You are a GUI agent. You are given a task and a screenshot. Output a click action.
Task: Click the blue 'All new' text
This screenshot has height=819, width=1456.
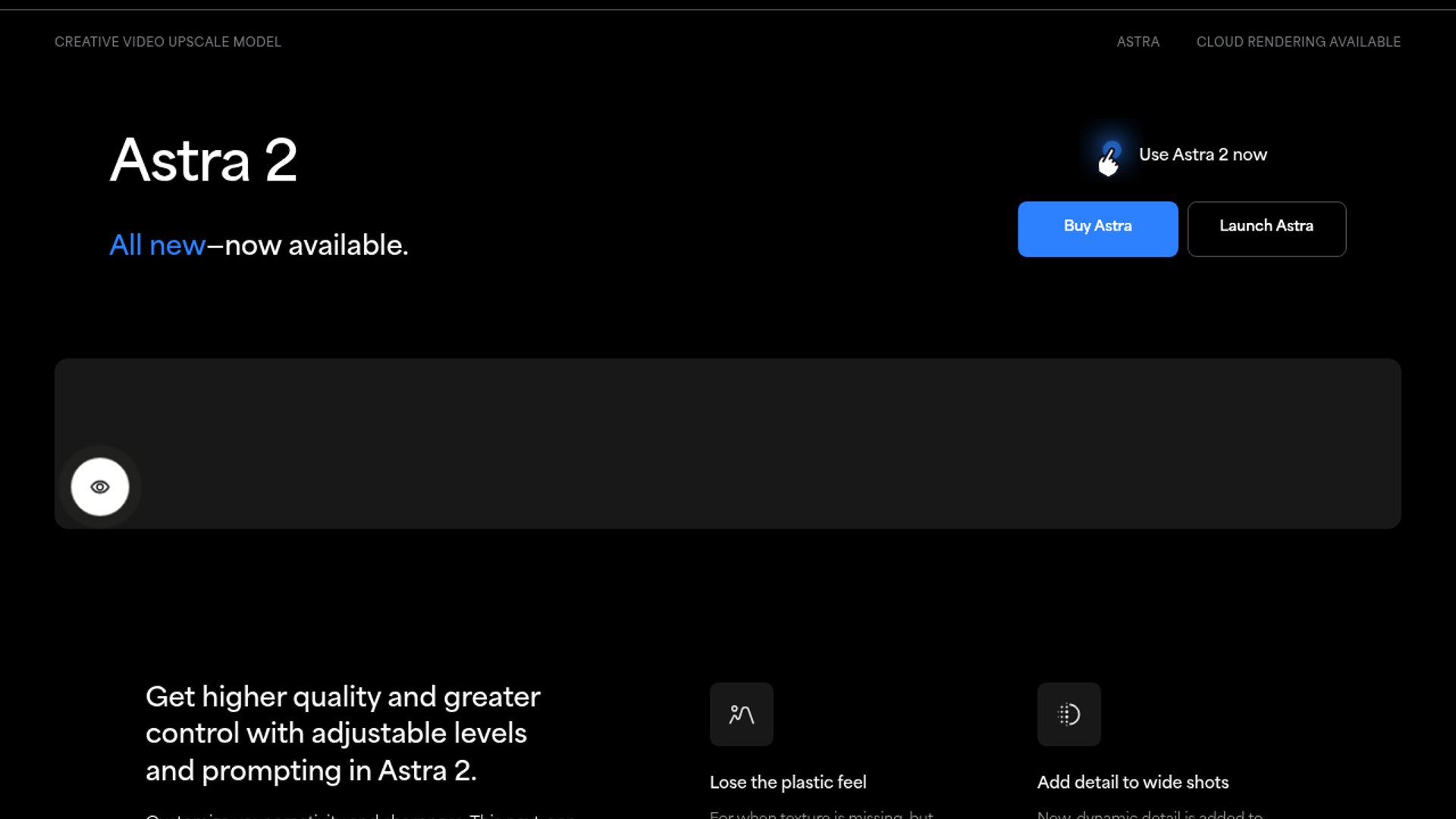[158, 245]
